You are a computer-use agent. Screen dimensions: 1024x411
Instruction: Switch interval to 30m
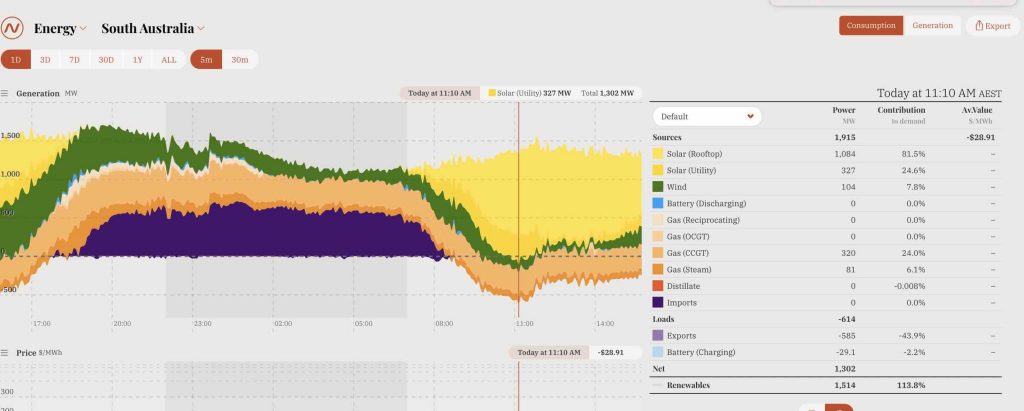[x=240, y=60]
